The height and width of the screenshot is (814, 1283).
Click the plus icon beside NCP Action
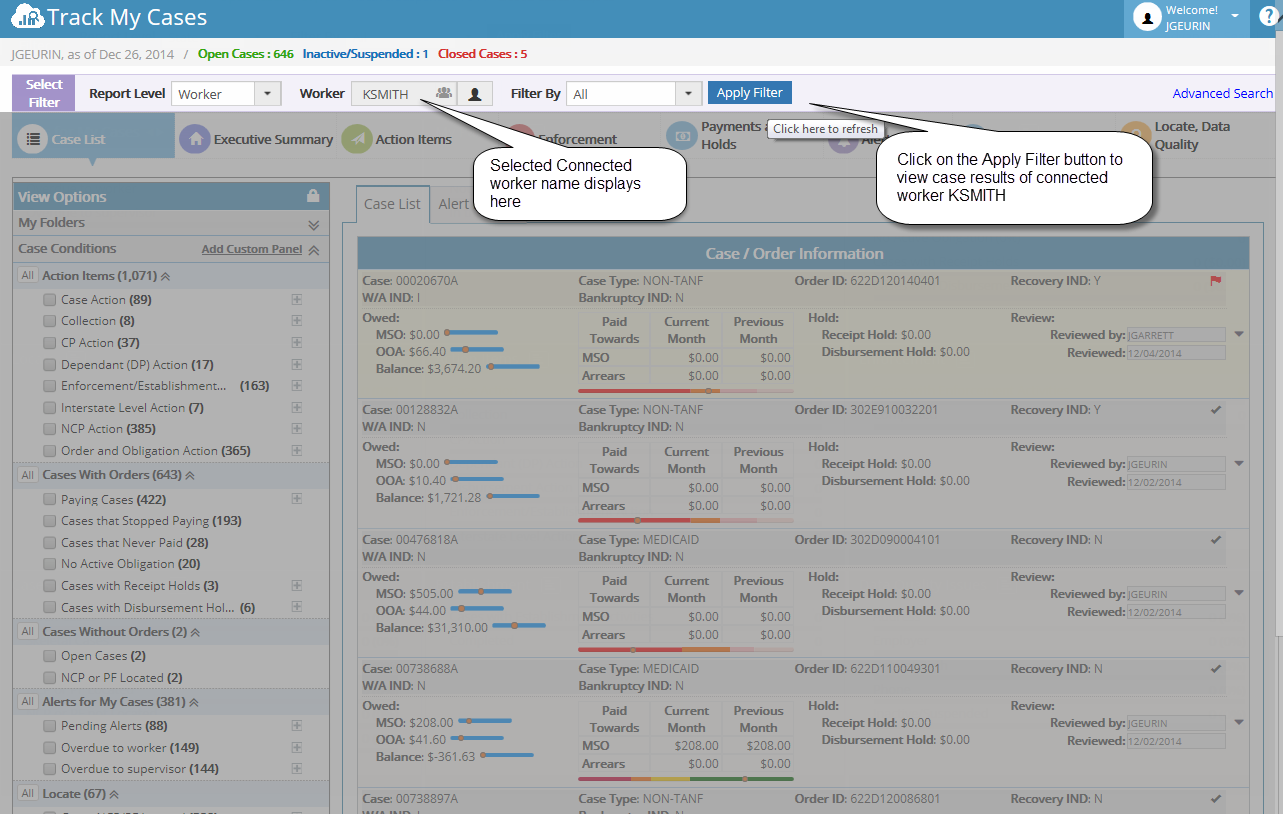pyautogui.click(x=296, y=429)
